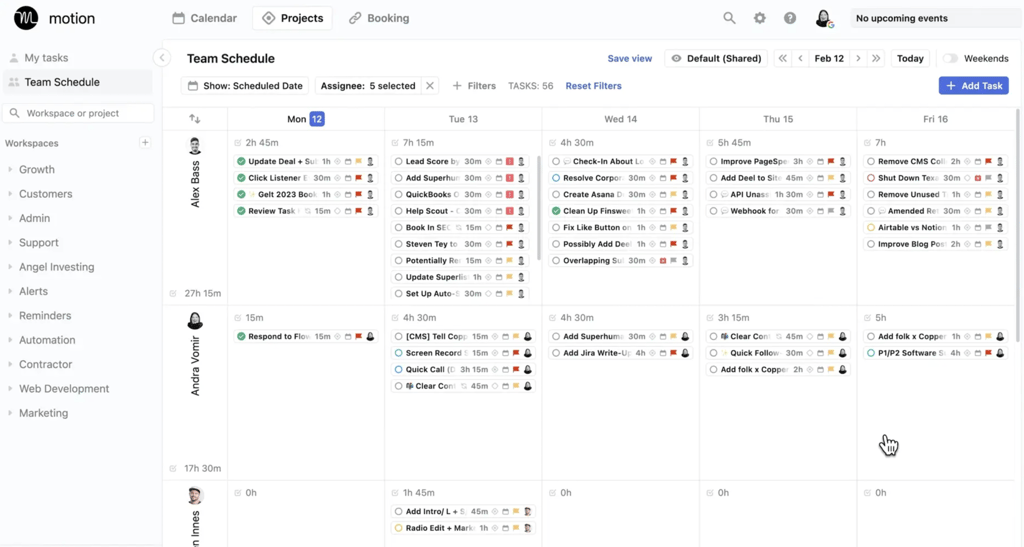Select Team Schedule in the sidebar
Viewport: 1024px width, 547px height.
[78, 82]
